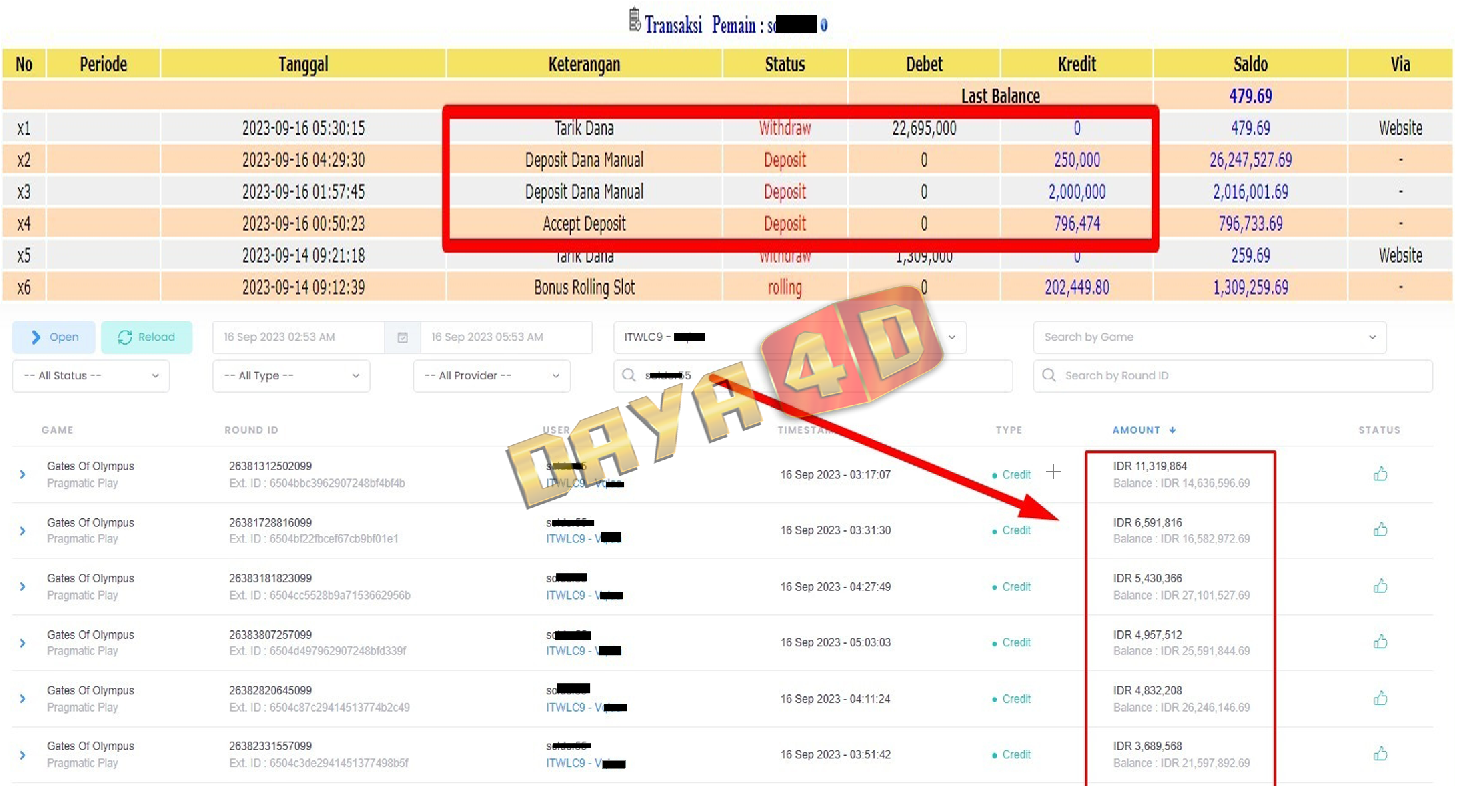The width and height of the screenshot is (1460, 786).
Task: Click thumbs-up icon for round 26383807257099
Action: [1380, 642]
